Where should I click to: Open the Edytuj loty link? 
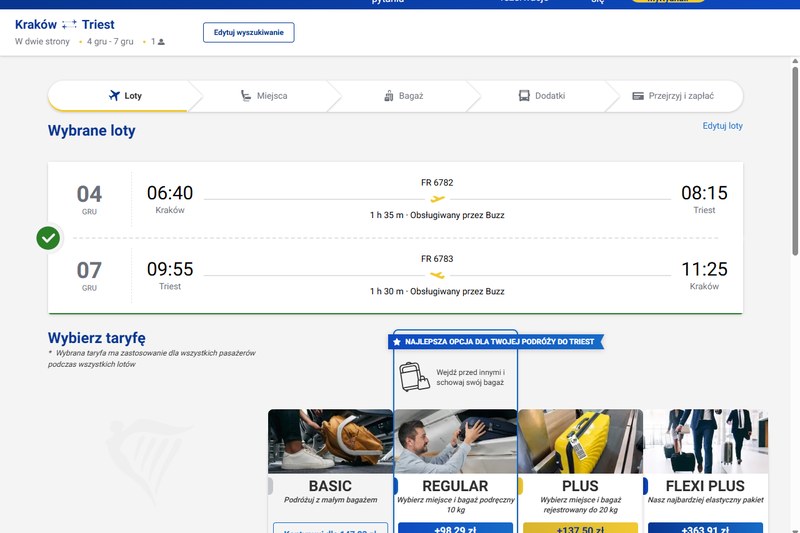(722, 125)
